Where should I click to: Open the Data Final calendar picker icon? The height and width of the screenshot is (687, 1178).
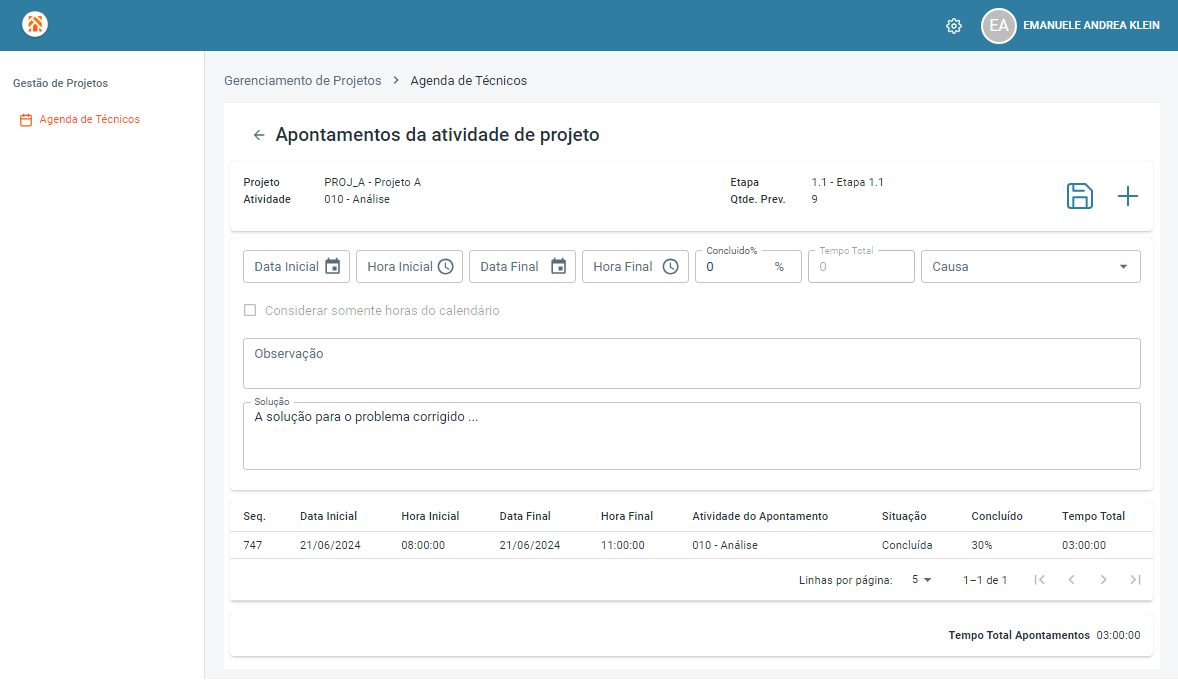click(558, 266)
